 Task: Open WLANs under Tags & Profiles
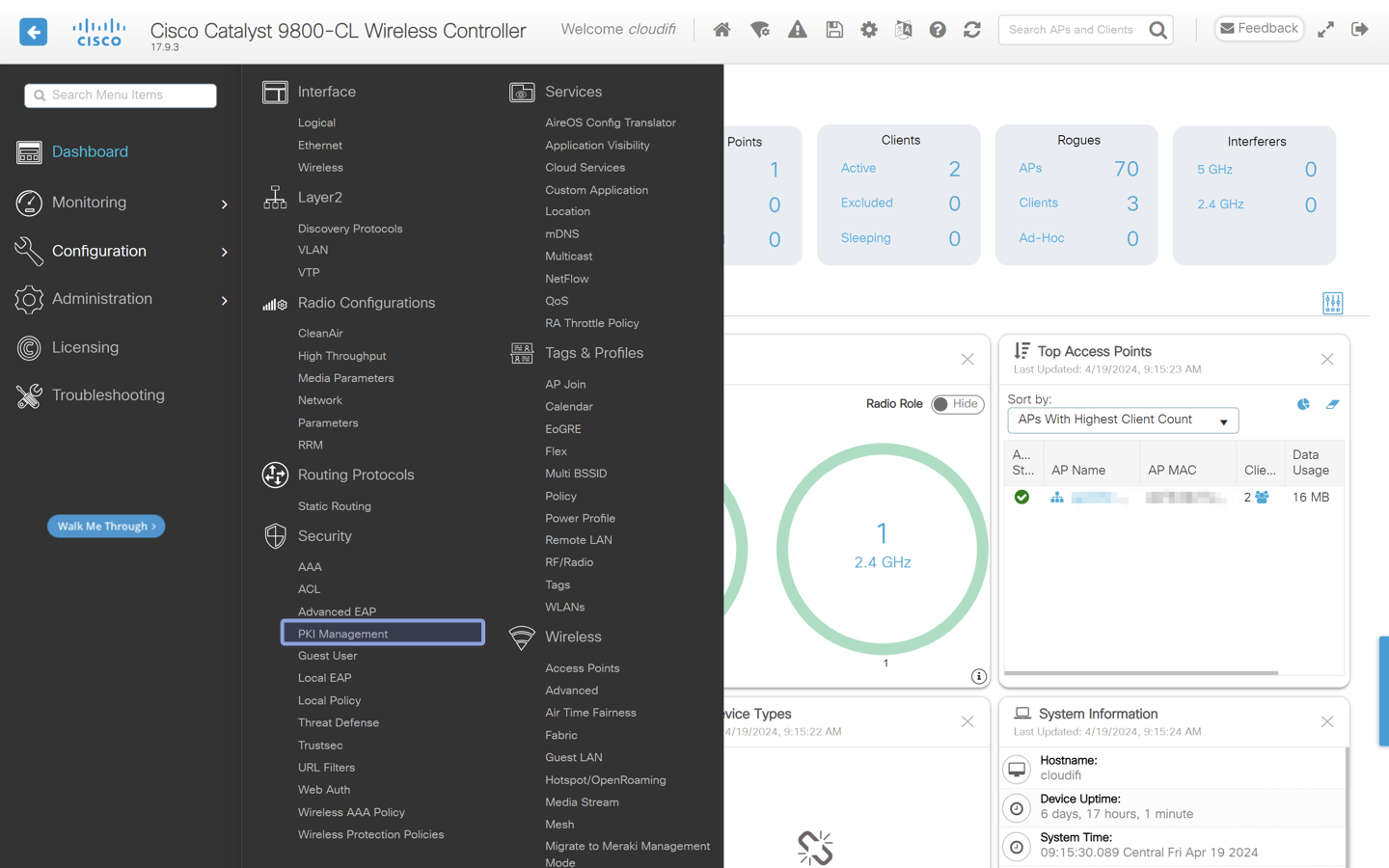point(564,607)
